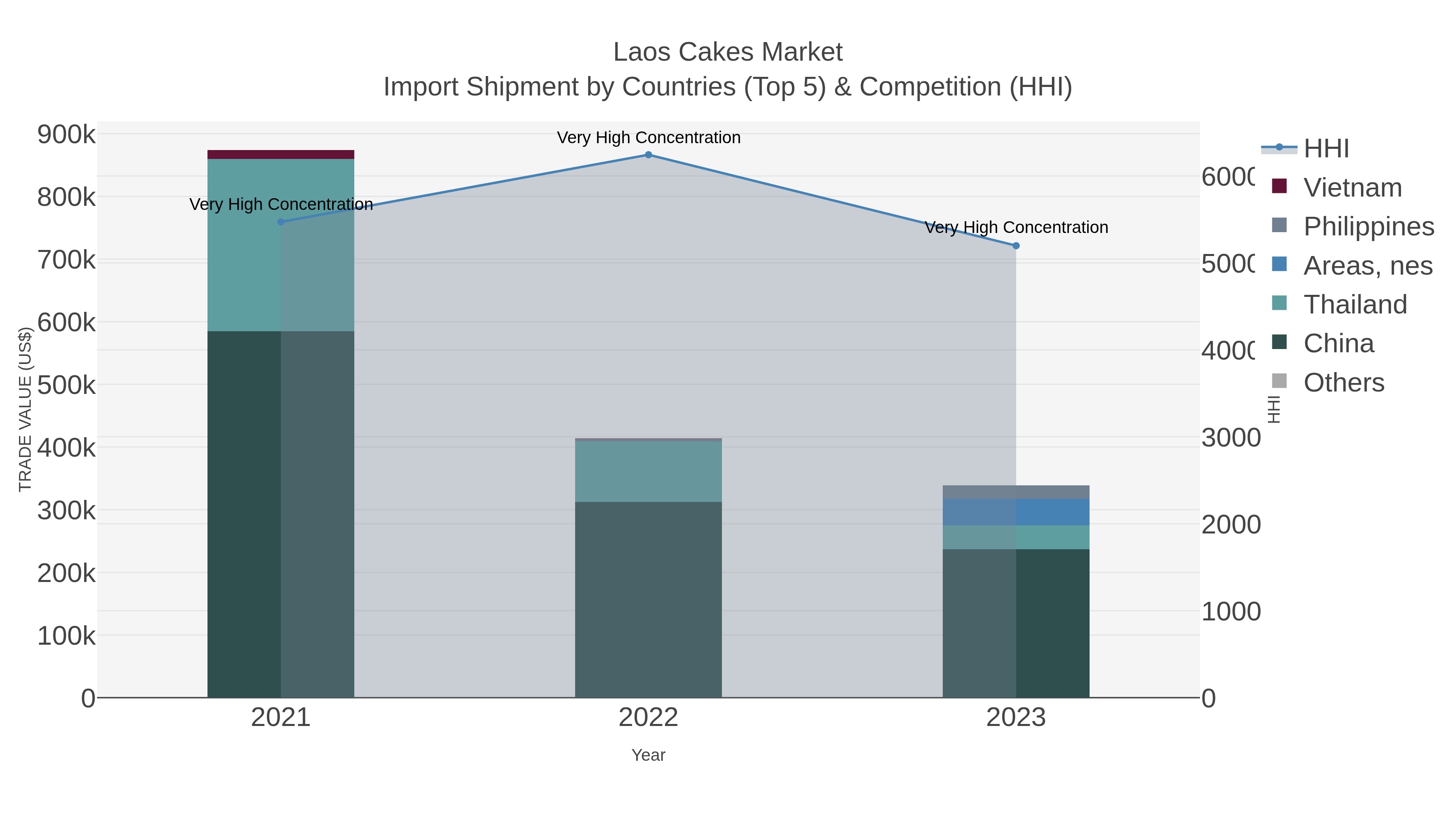Click 'Very High Concentration' label above 2023

(1016, 227)
